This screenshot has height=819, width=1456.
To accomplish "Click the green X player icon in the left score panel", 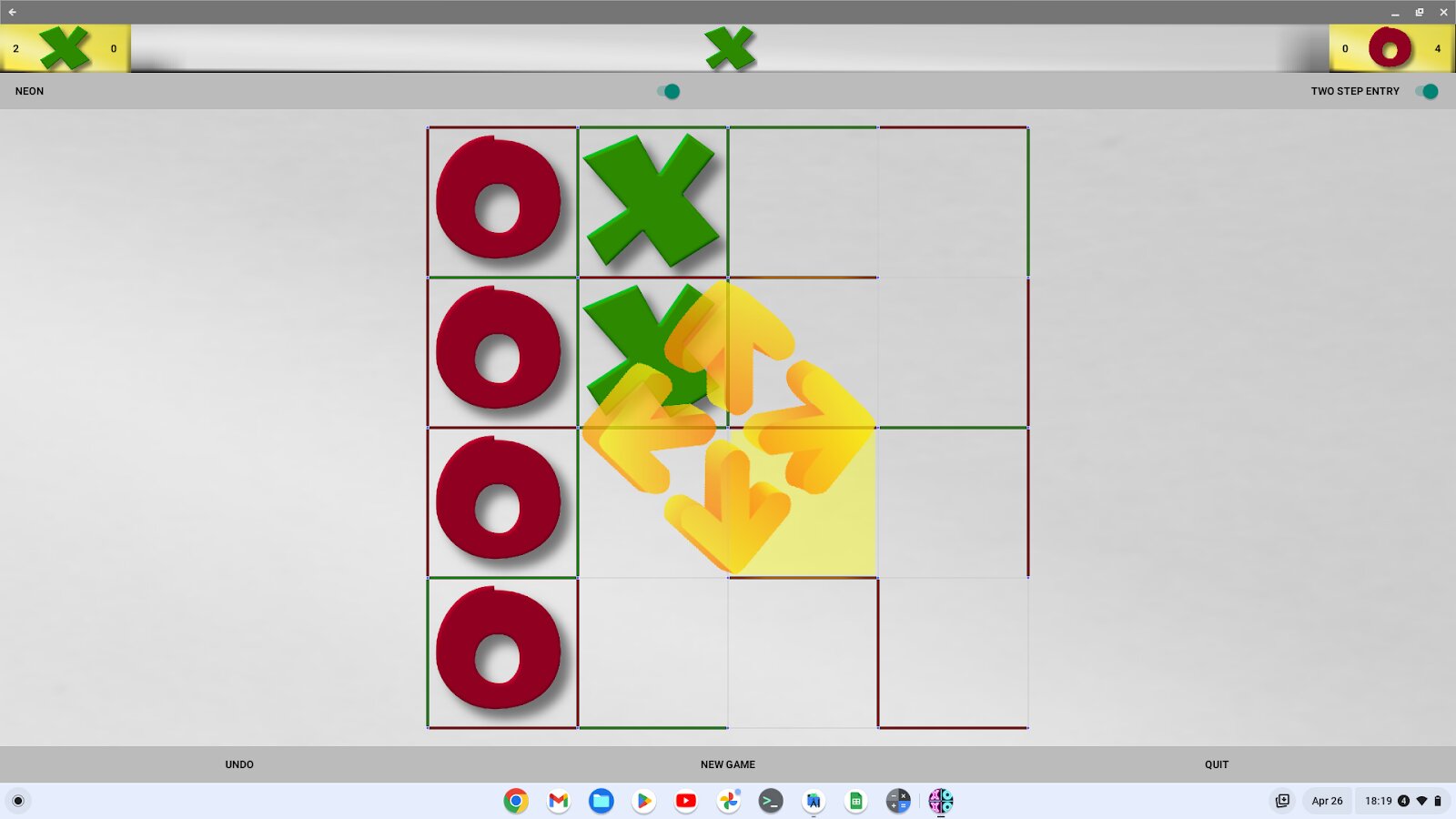I will tap(66, 48).
